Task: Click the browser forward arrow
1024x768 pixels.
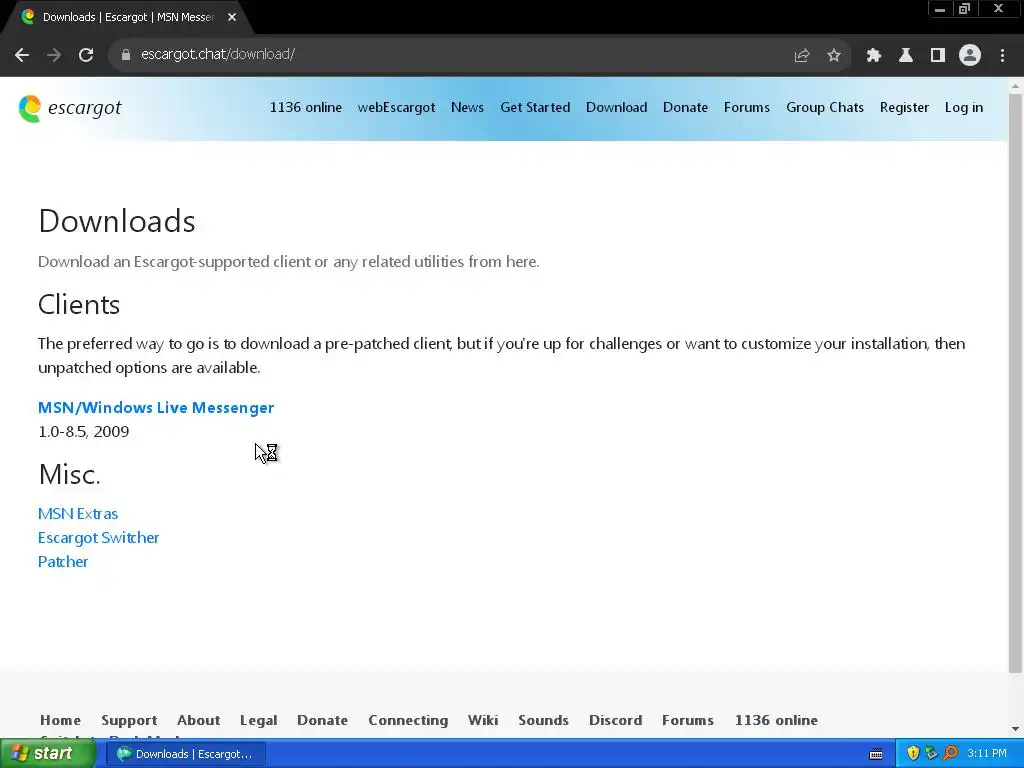Action: 54,55
